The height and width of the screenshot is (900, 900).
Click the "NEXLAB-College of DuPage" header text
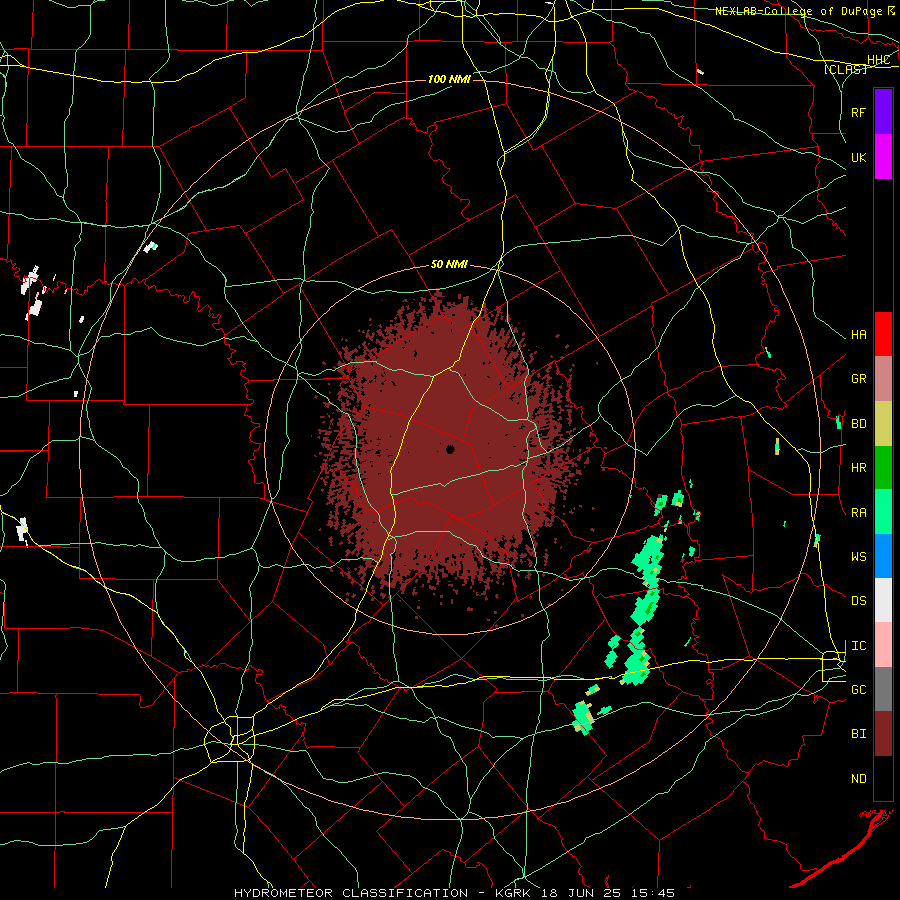tap(798, 11)
